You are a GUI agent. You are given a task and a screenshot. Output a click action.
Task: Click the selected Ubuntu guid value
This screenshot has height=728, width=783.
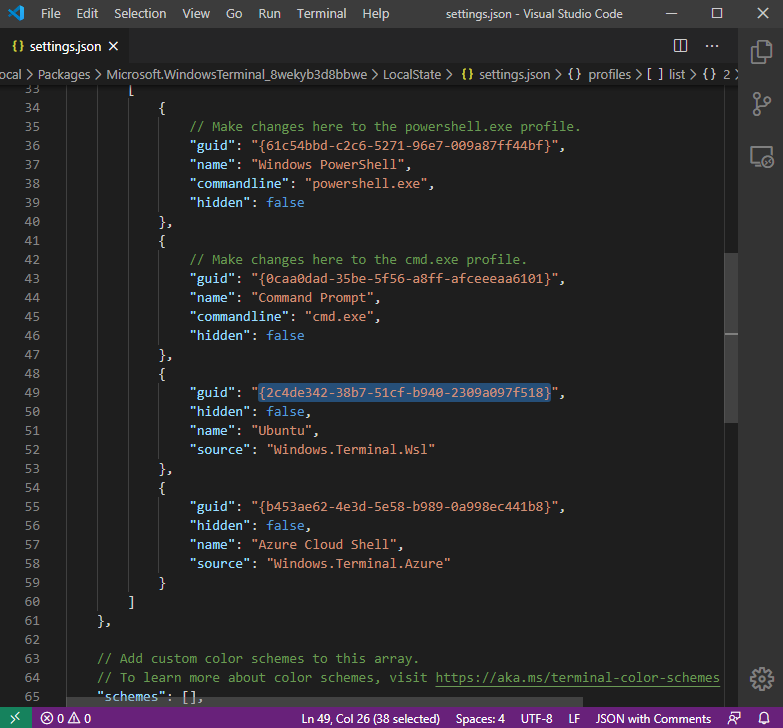click(x=404, y=392)
